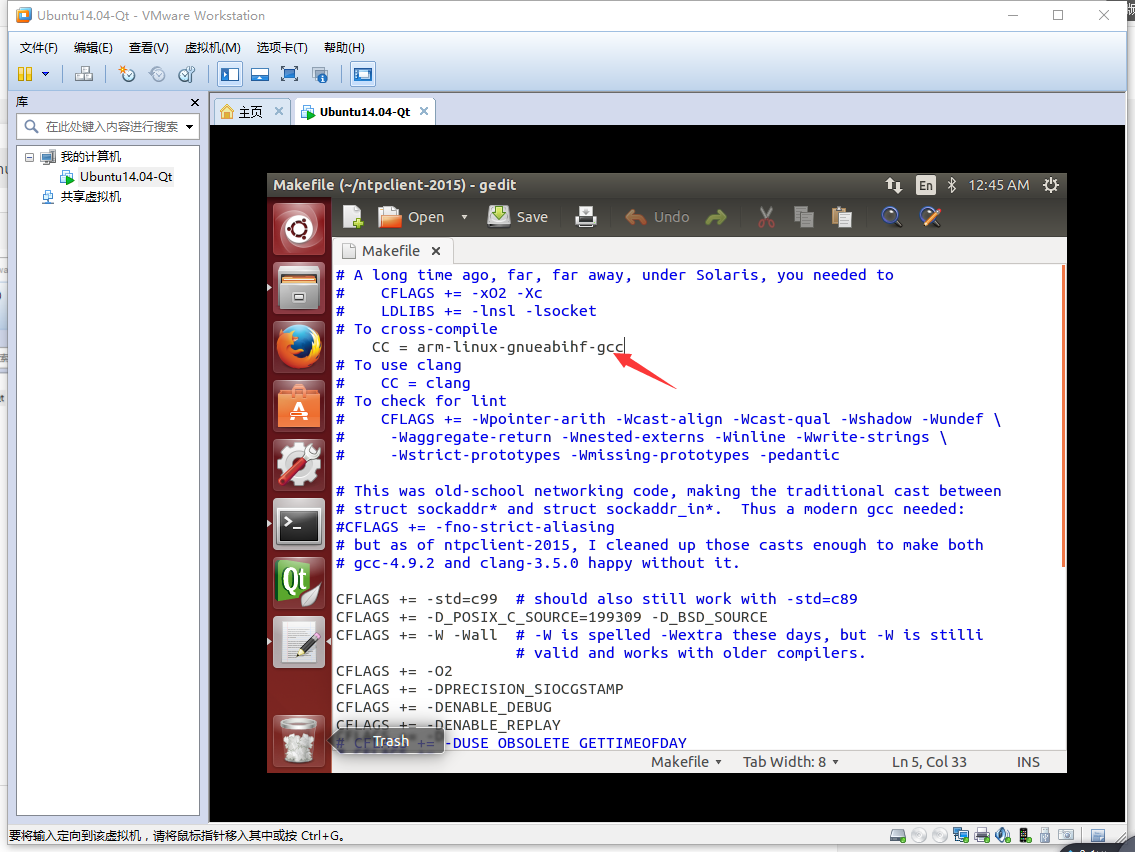Open Ubuntu Software Center launcher
Viewport: 1135px width, 852px height.
pos(299,406)
